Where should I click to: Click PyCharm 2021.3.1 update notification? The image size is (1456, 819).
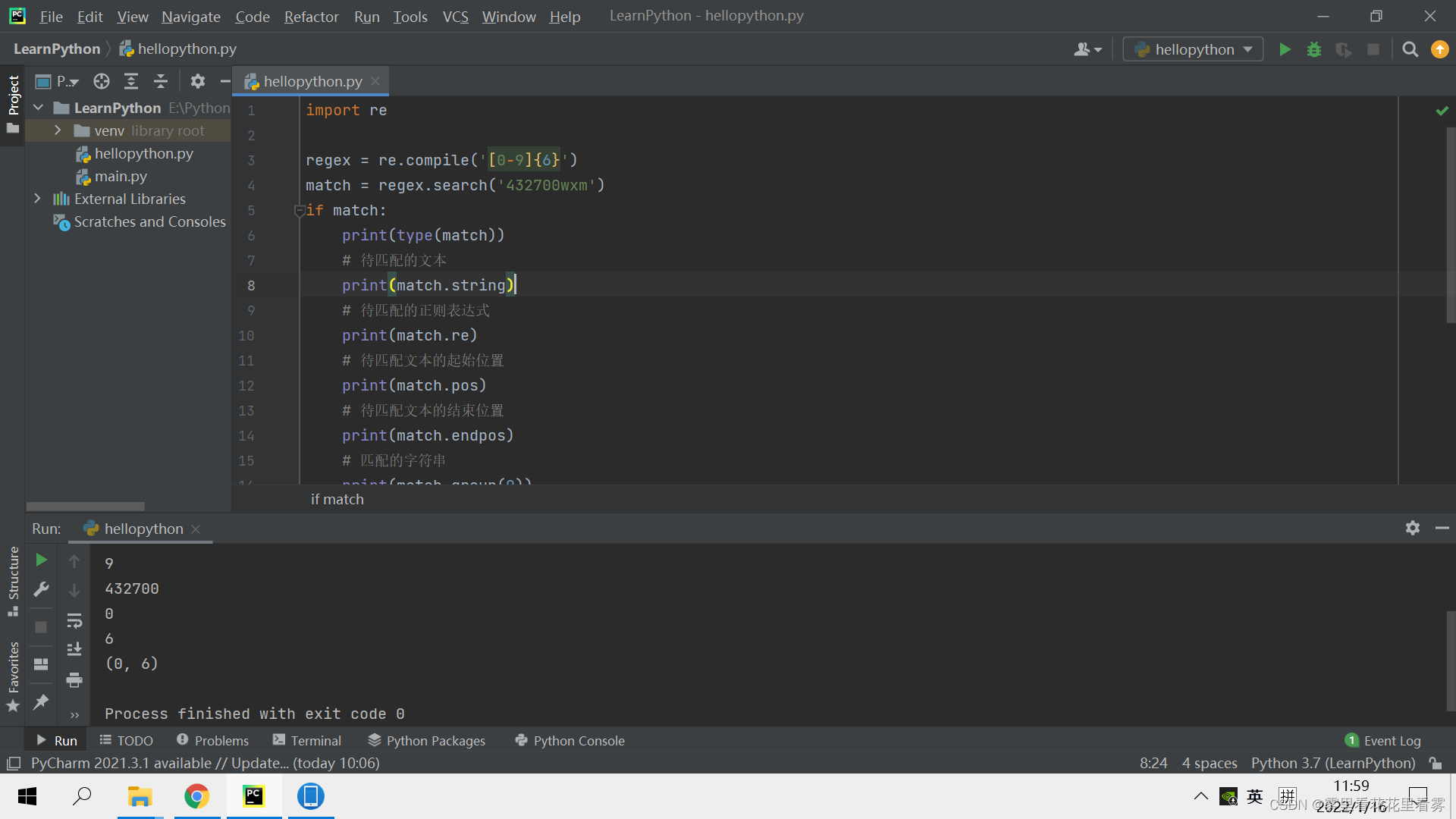pos(205,763)
